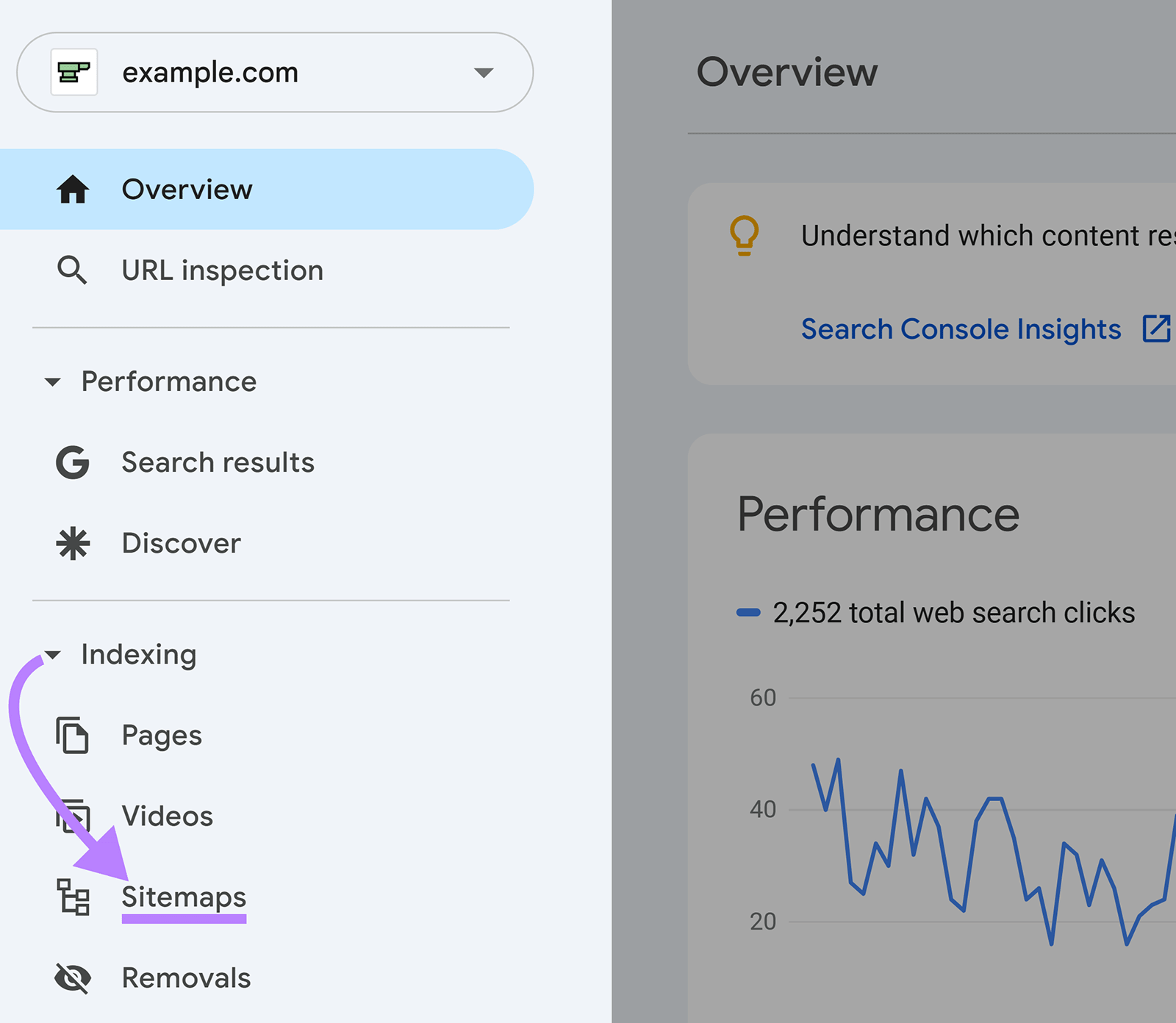
Task: Click the home icon beside Overview
Action: (73, 190)
